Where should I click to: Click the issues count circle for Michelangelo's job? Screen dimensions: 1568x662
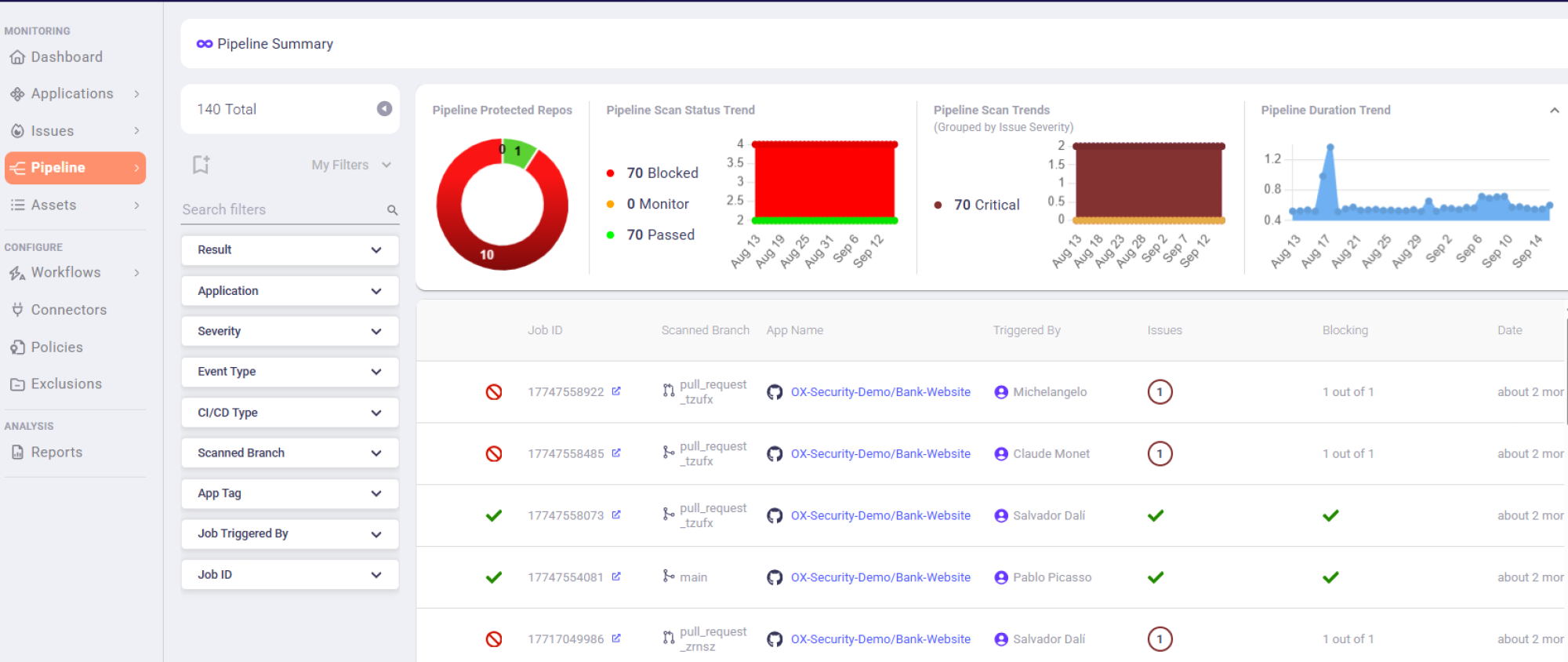[1160, 391]
